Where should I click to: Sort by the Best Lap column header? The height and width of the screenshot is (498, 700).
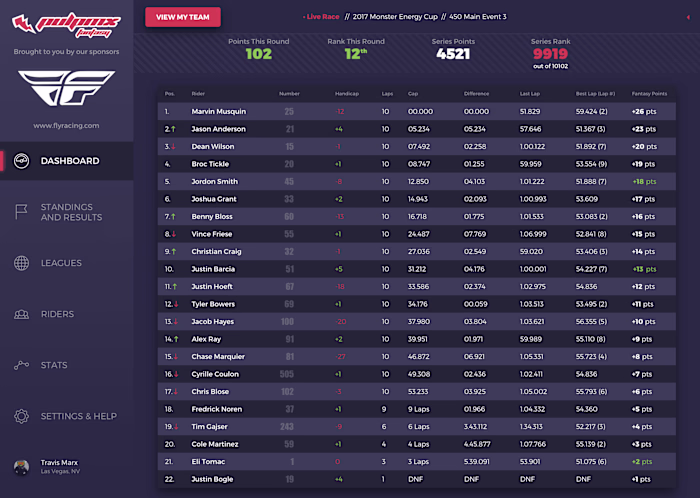click(595, 94)
